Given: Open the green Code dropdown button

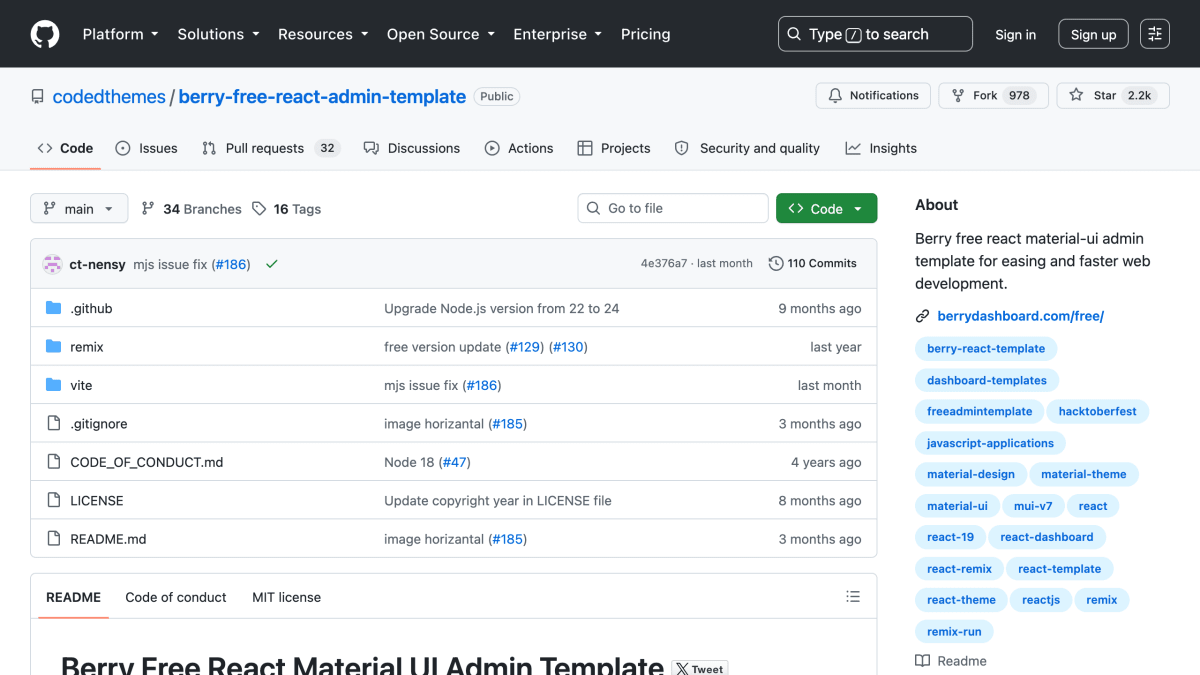Looking at the screenshot, I should pyautogui.click(x=826, y=208).
